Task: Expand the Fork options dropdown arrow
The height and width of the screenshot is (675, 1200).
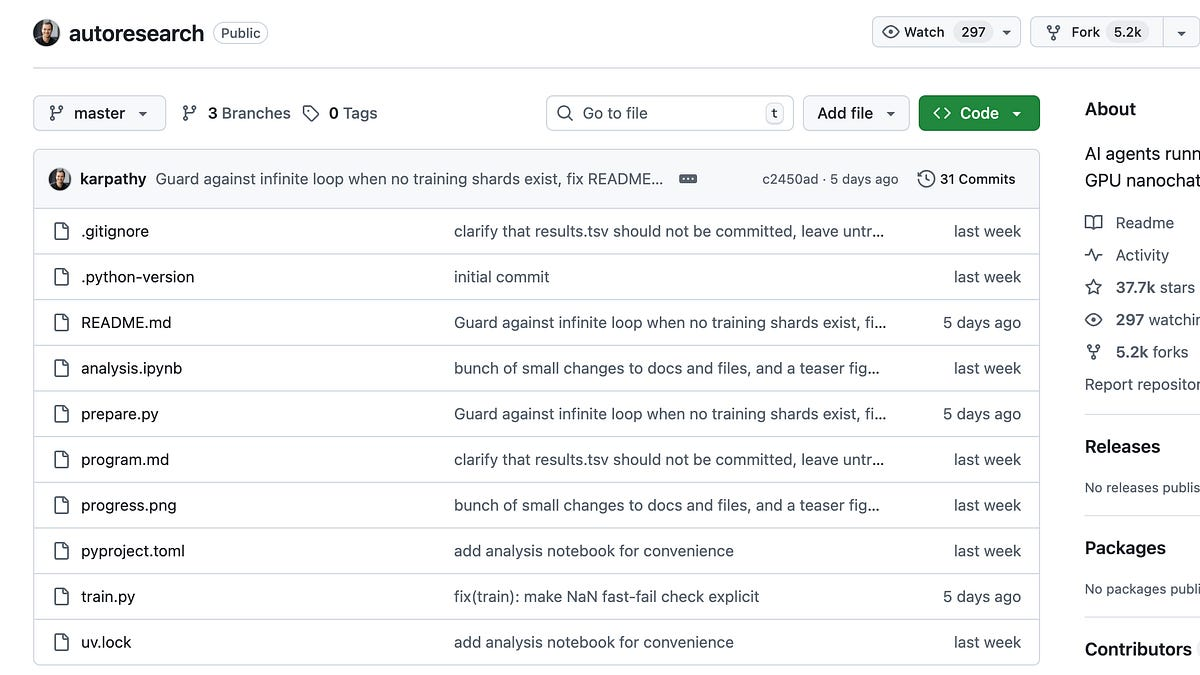Action: [x=1182, y=32]
